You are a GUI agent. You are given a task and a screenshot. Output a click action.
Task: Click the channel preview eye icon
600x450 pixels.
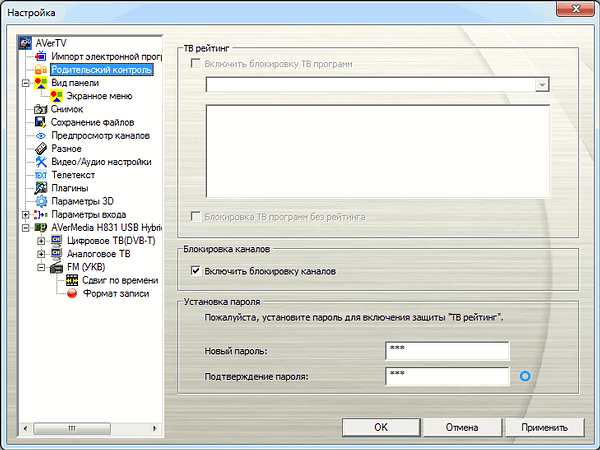[x=41, y=135]
